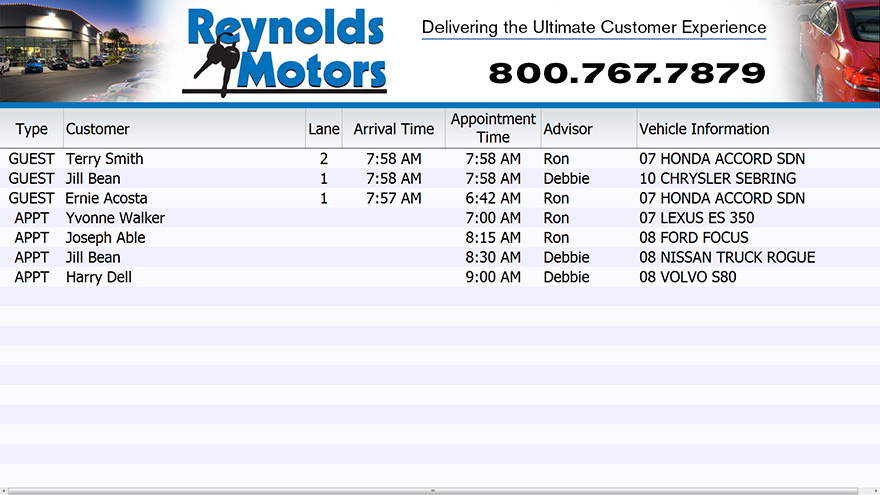Click 07 LEXUS ES 350 vehicle entry
The height and width of the screenshot is (495, 880).
(x=696, y=218)
